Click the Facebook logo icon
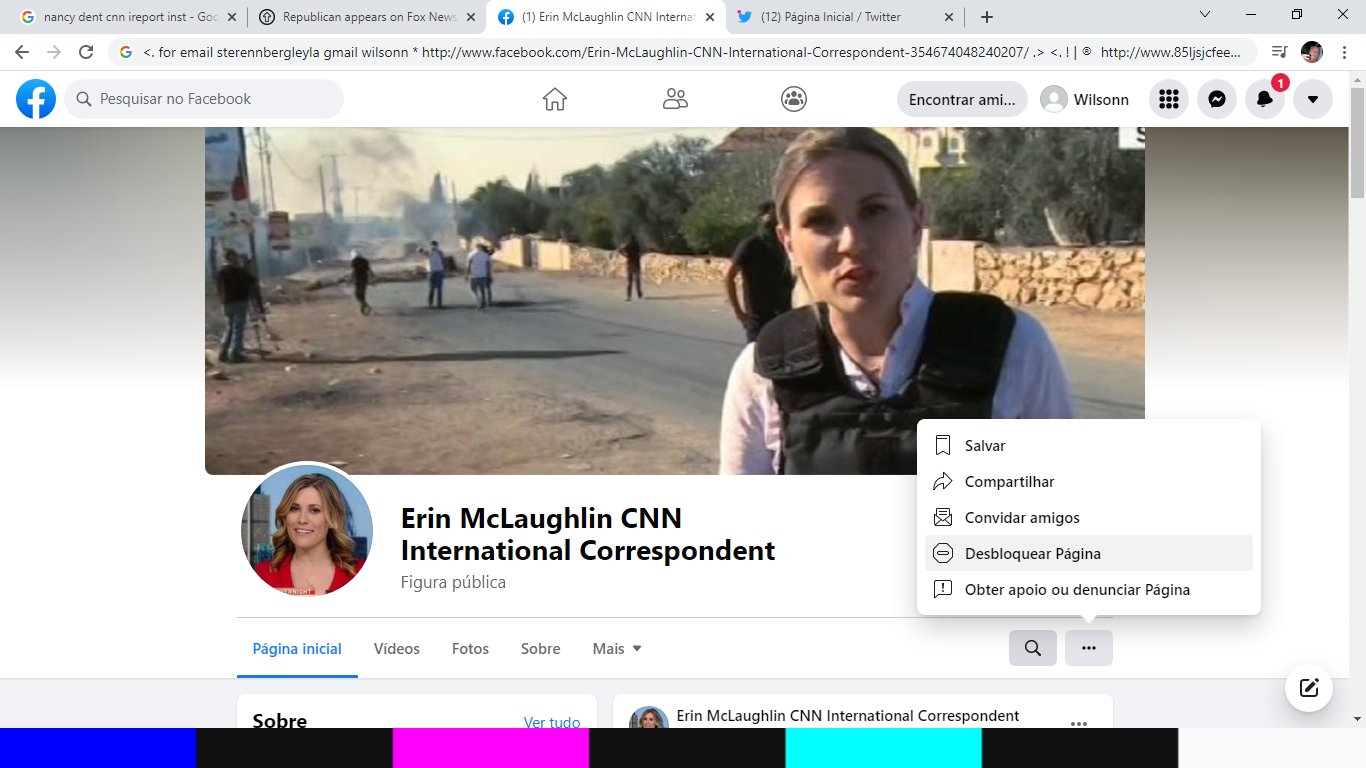 (x=36, y=99)
